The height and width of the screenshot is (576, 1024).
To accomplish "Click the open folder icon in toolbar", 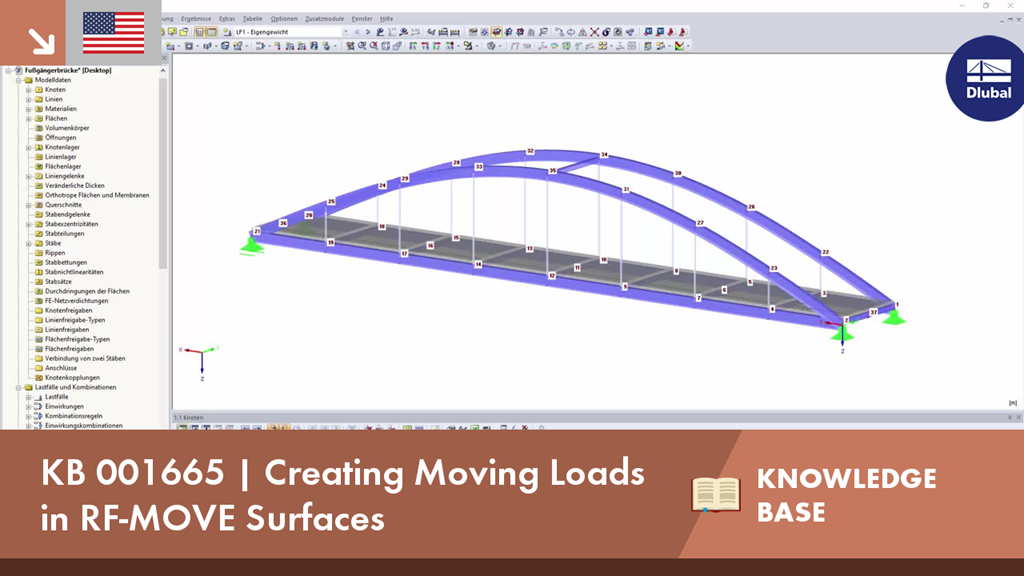I will pos(183,31).
